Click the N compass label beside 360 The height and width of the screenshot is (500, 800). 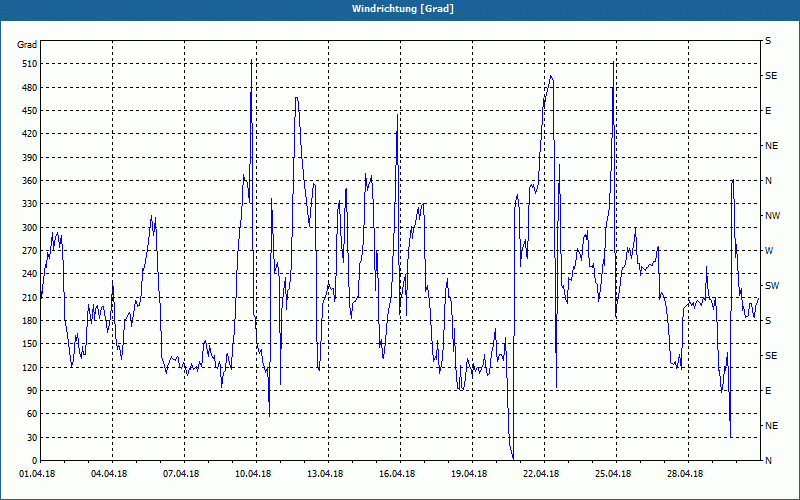768,181
